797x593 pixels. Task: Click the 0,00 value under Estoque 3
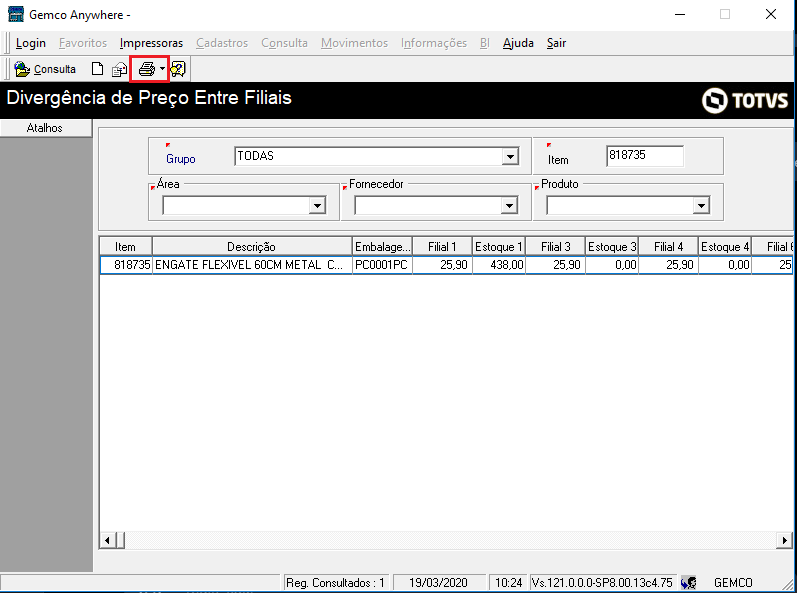click(x=611, y=265)
